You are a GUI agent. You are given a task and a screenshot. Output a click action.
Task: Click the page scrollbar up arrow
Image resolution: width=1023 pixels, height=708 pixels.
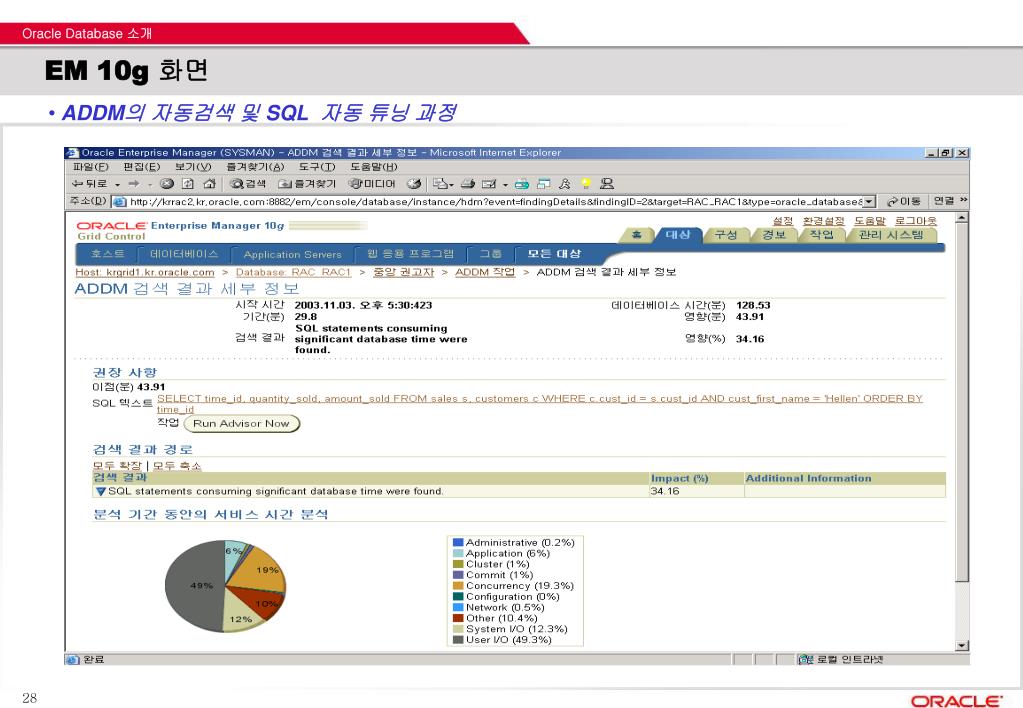pyautogui.click(x=962, y=218)
